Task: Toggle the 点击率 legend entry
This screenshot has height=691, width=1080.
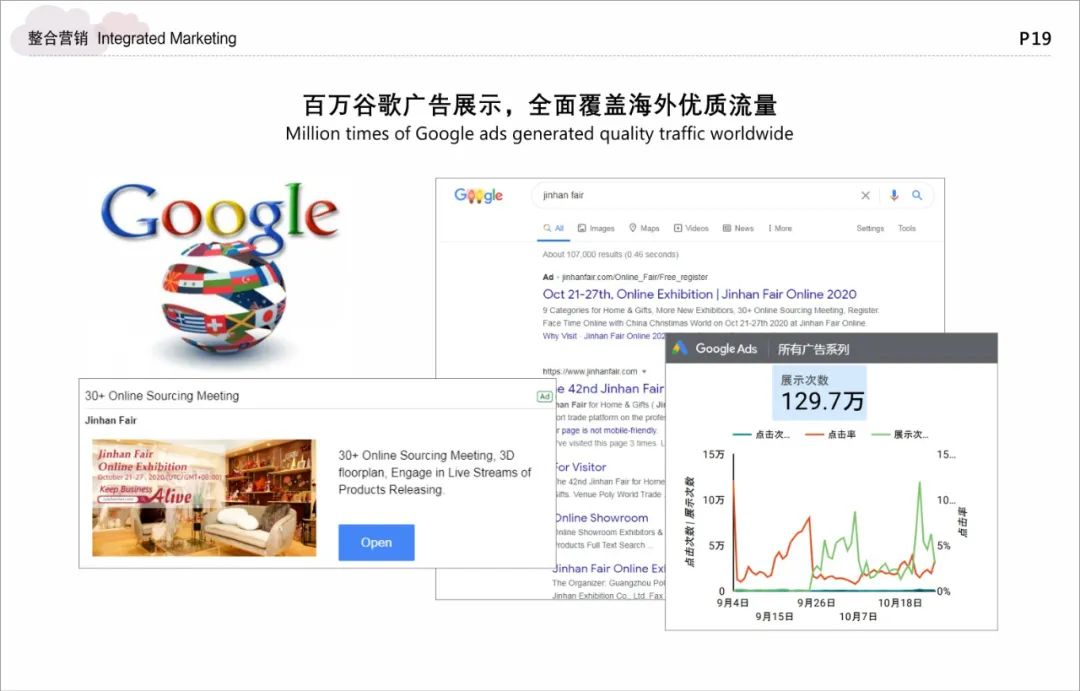Action: 831,435
